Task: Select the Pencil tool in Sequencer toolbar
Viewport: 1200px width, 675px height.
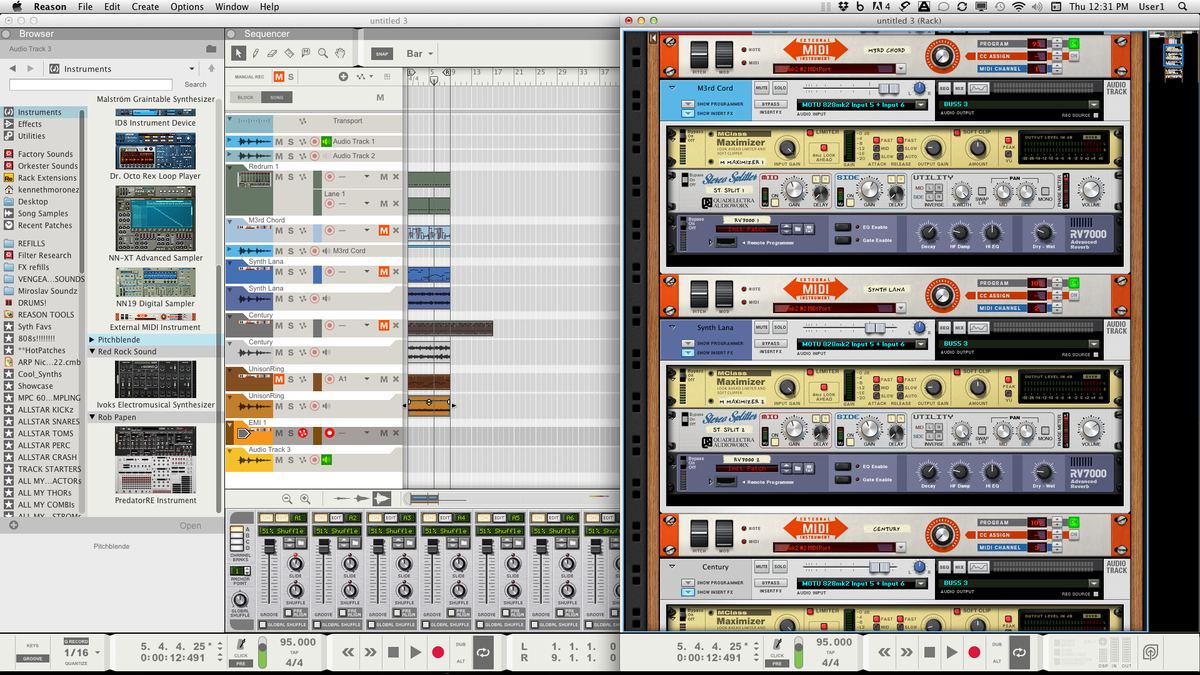Action: coord(255,53)
